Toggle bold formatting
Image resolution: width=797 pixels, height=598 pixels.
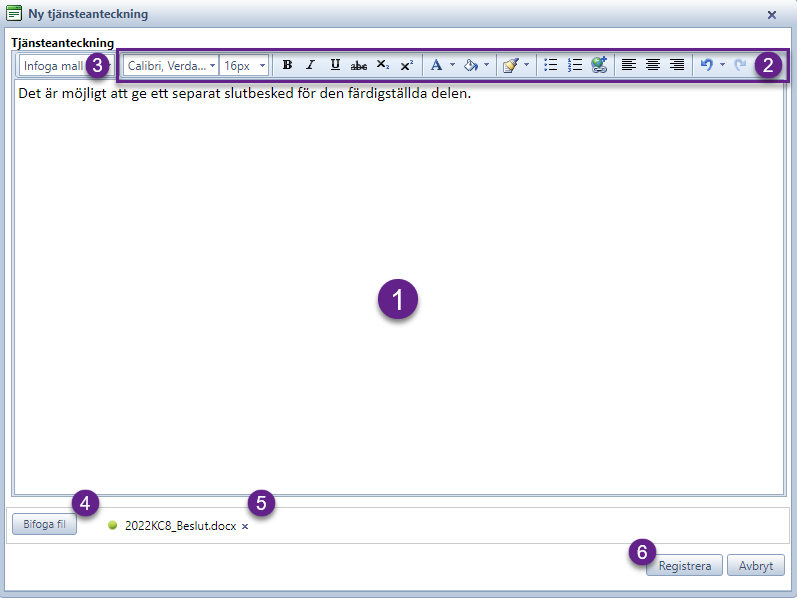pos(287,65)
